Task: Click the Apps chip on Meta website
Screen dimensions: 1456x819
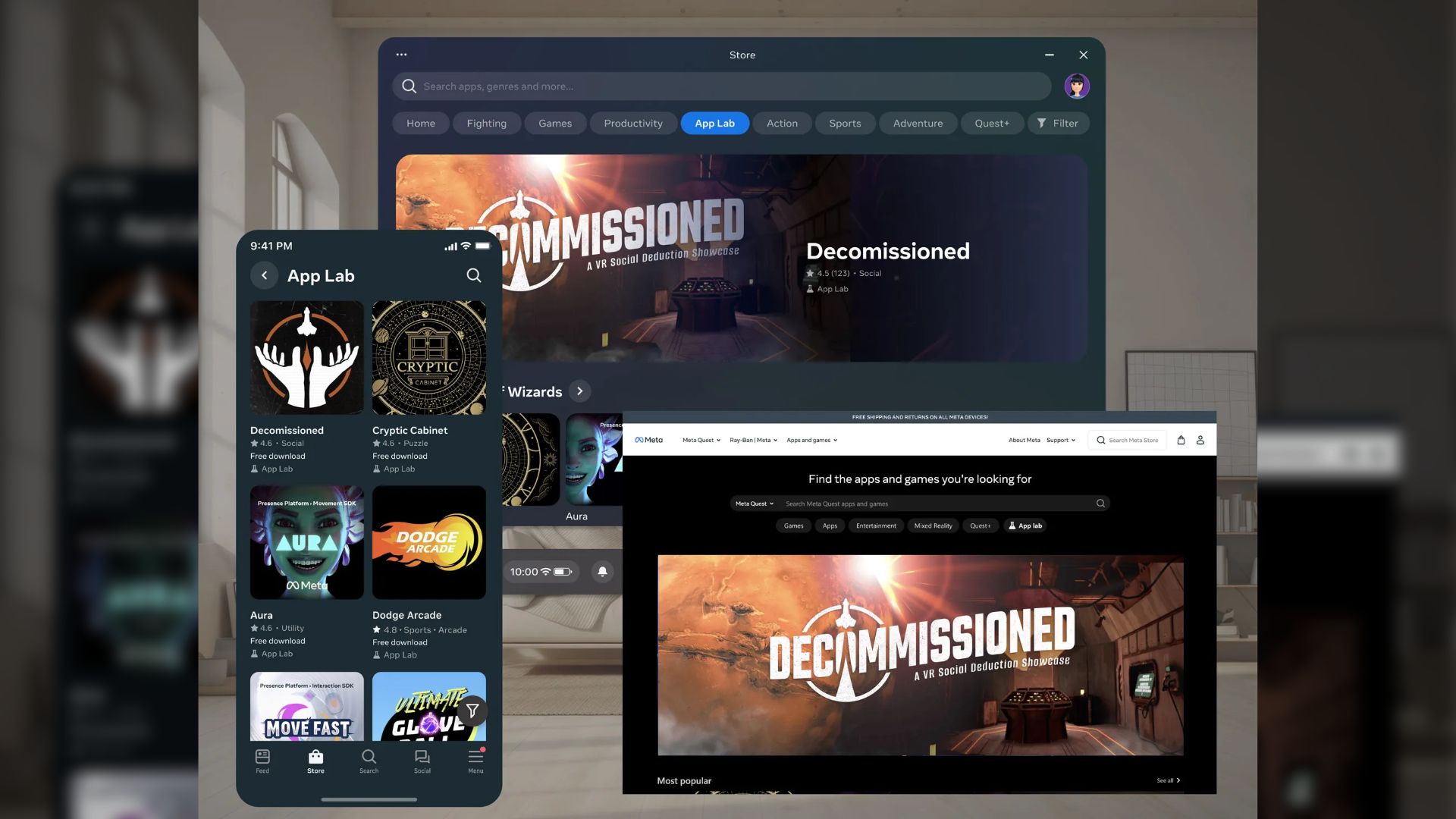Action: tap(830, 526)
